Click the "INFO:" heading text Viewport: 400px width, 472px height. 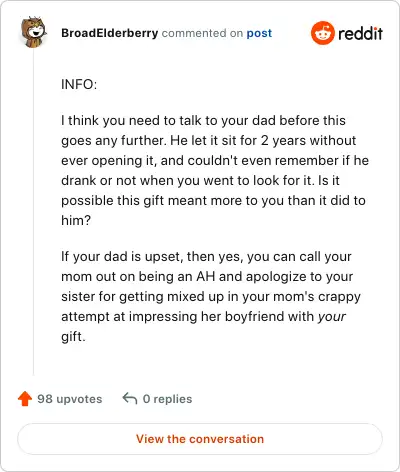pos(79,84)
